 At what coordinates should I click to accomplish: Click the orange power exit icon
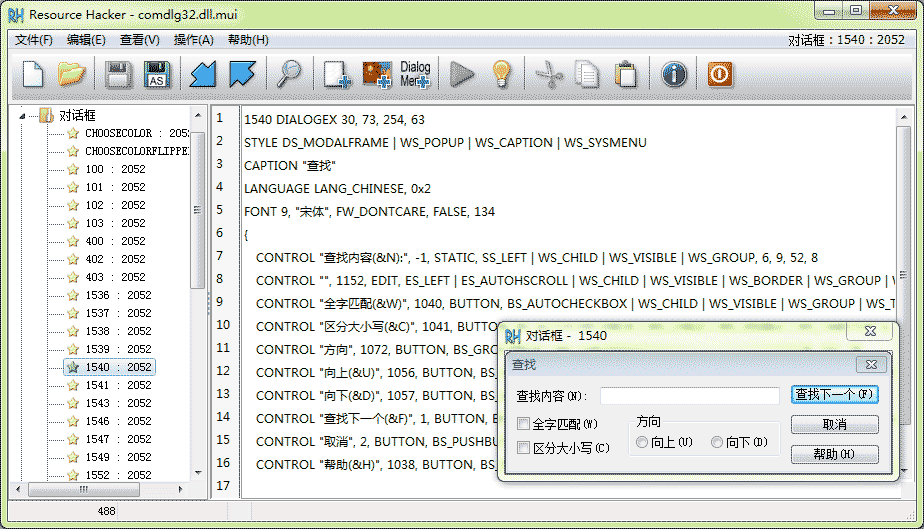718,74
